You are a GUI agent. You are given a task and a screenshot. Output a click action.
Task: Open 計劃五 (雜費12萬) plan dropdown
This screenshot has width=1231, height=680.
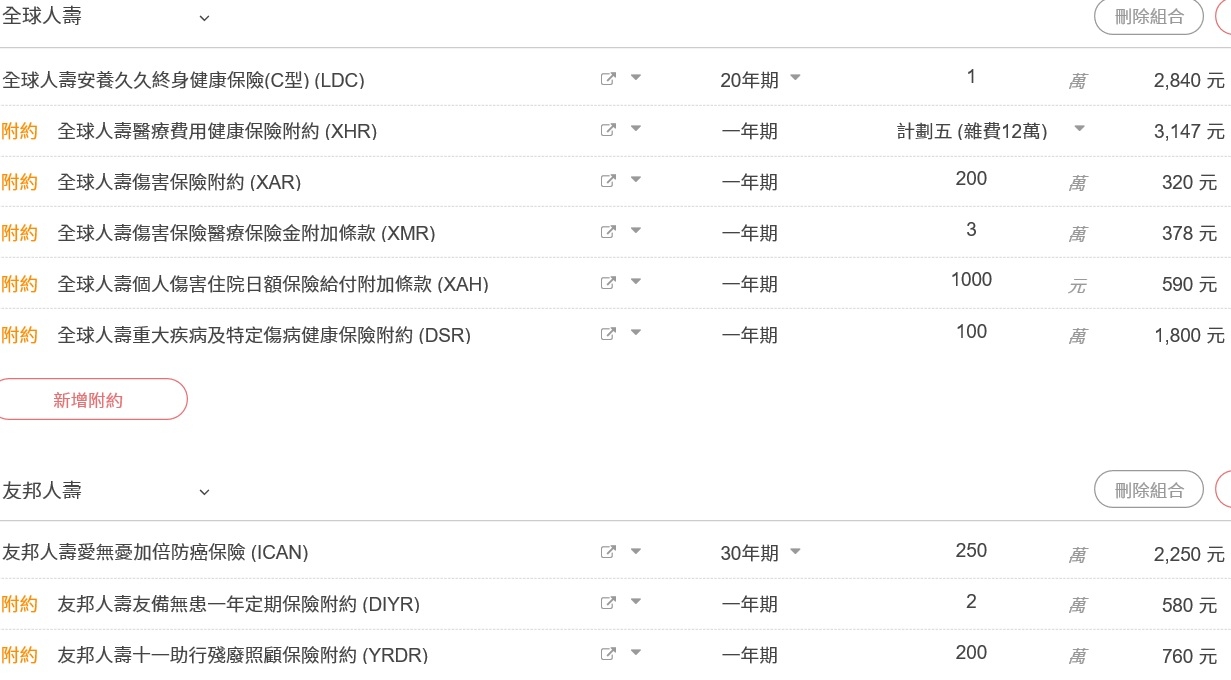(990, 131)
